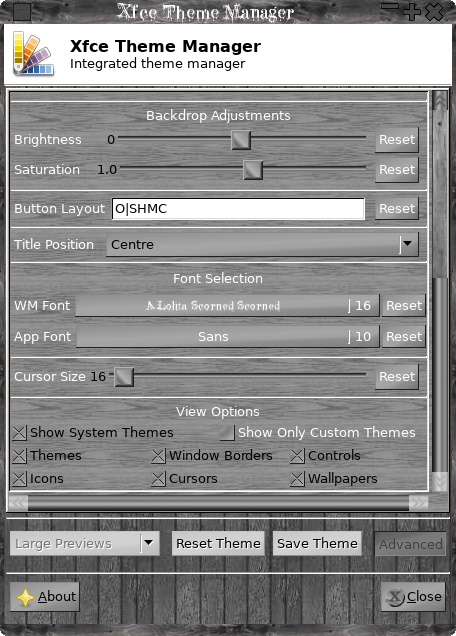The width and height of the screenshot is (456, 636).
Task: Click the color swatch palette app icon
Action: coord(33,54)
